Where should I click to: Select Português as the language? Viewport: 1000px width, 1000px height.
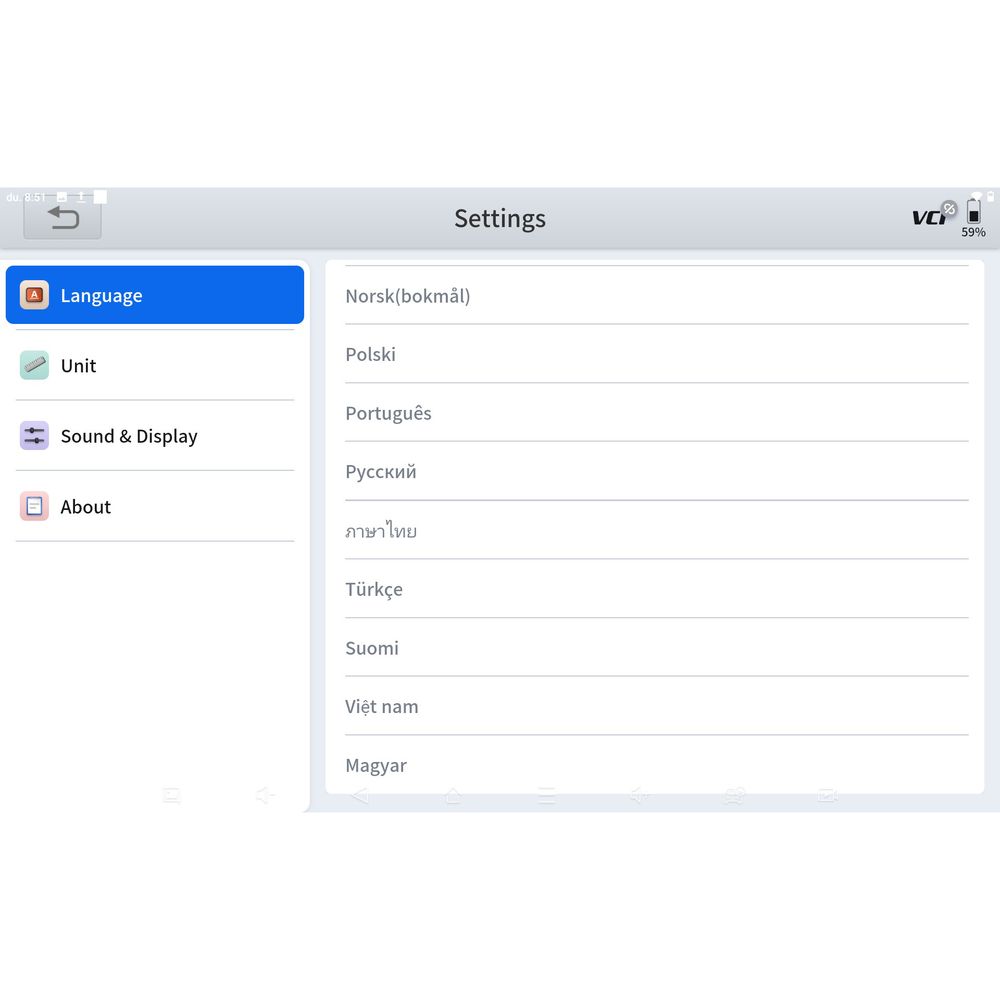[x=656, y=413]
